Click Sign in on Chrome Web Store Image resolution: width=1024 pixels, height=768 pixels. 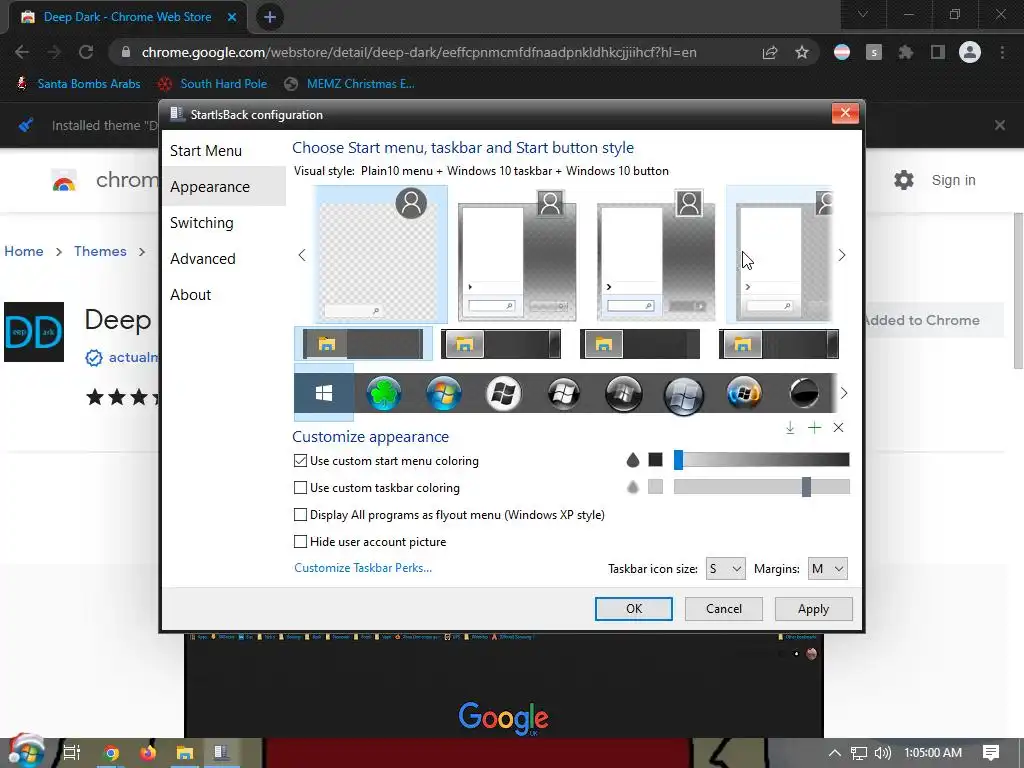pos(953,180)
